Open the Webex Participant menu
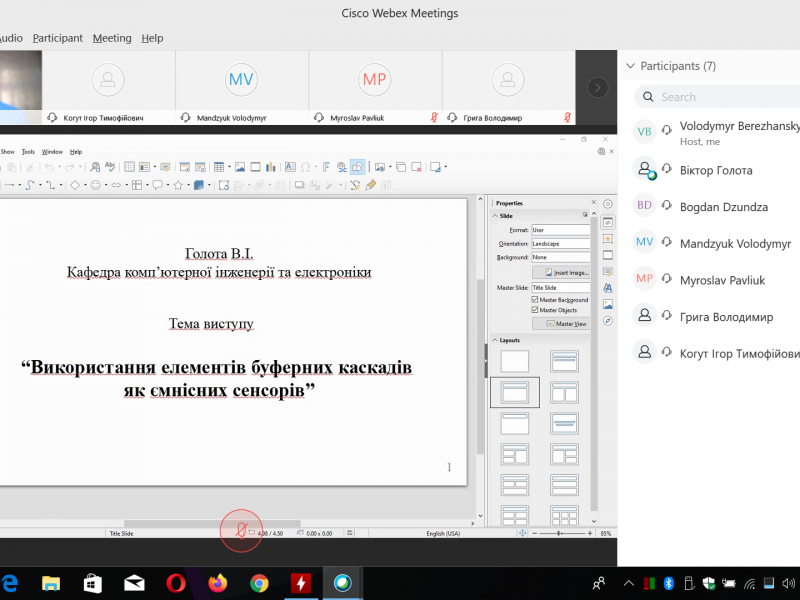Viewport: 800px width, 600px height. pyautogui.click(x=57, y=38)
